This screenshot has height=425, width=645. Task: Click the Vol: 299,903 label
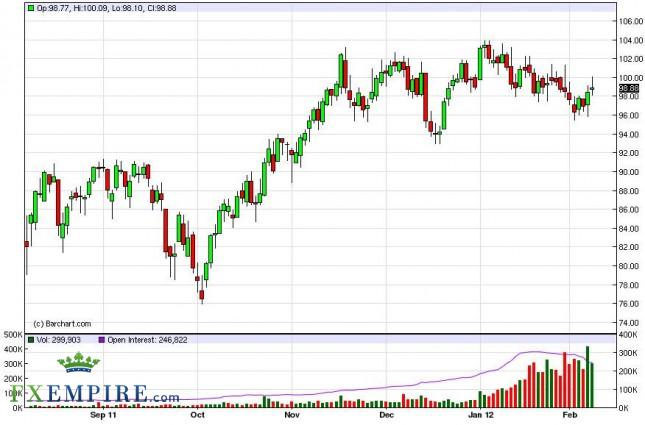pyautogui.click(x=59, y=340)
